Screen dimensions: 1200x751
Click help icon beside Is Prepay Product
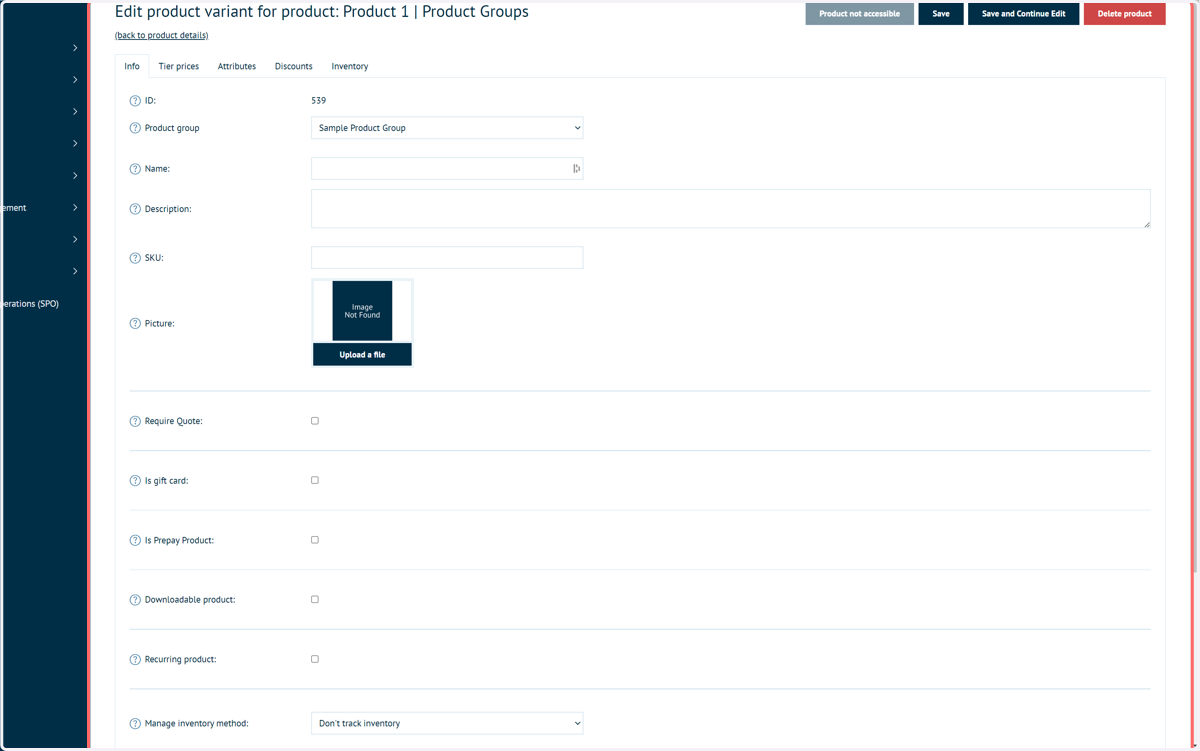(135, 541)
